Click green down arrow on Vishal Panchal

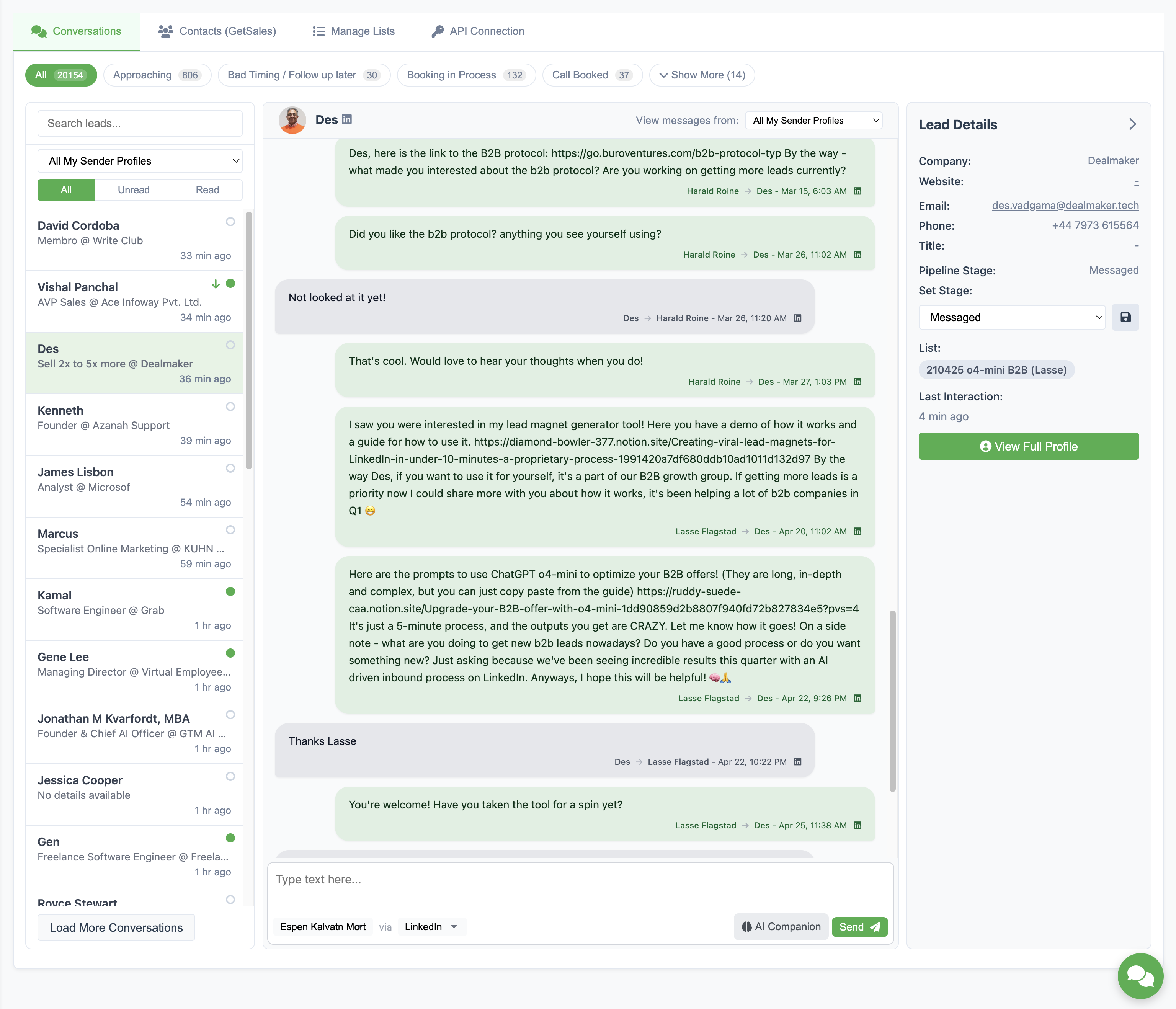pyautogui.click(x=216, y=284)
